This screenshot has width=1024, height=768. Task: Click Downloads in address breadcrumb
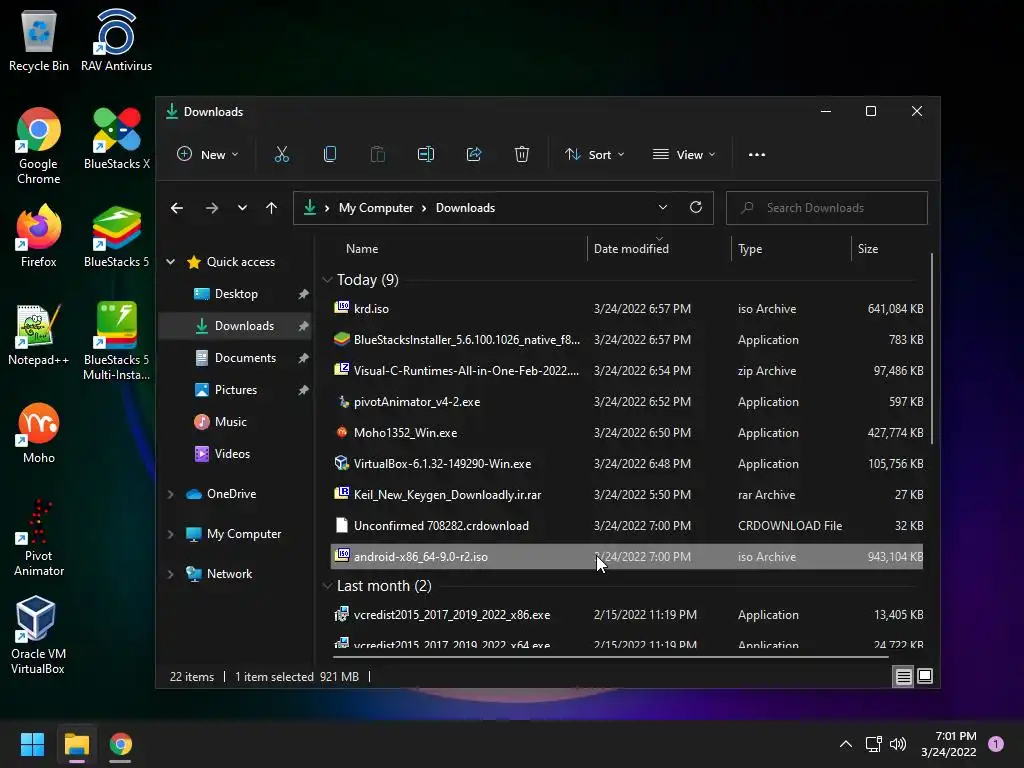point(465,208)
